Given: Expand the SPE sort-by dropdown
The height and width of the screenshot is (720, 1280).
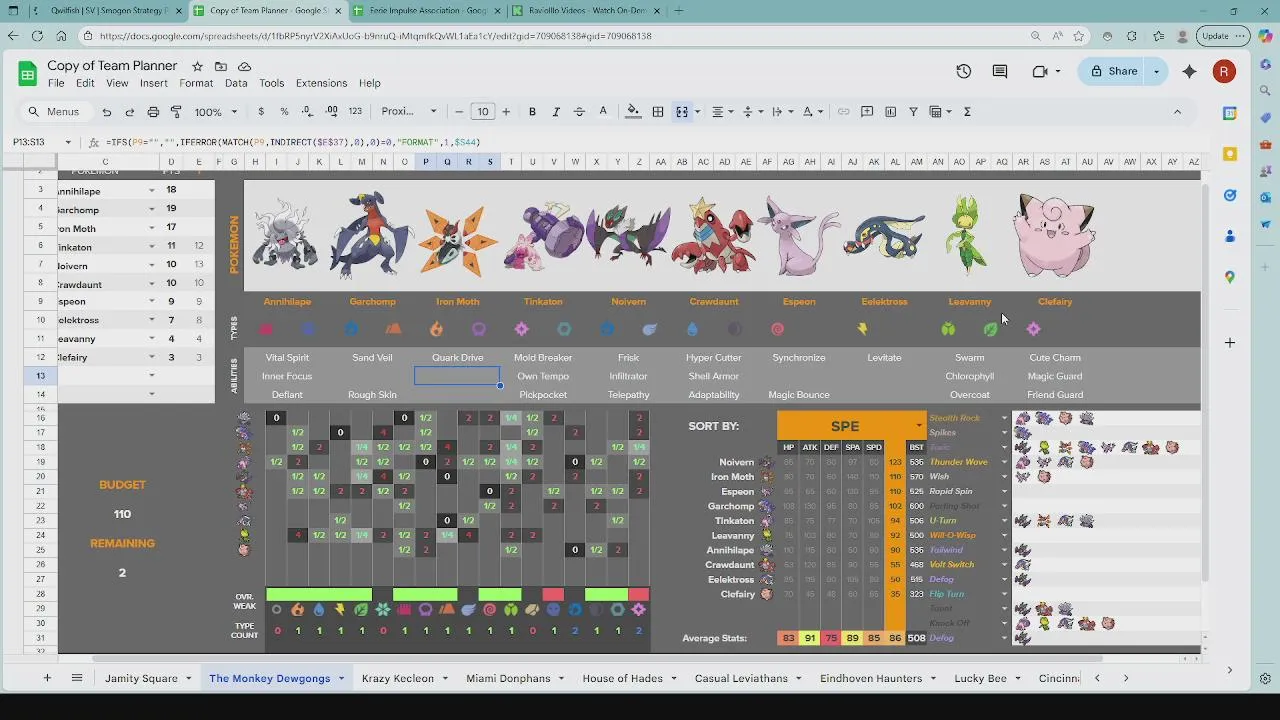Looking at the screenshot, I should 919,426.
